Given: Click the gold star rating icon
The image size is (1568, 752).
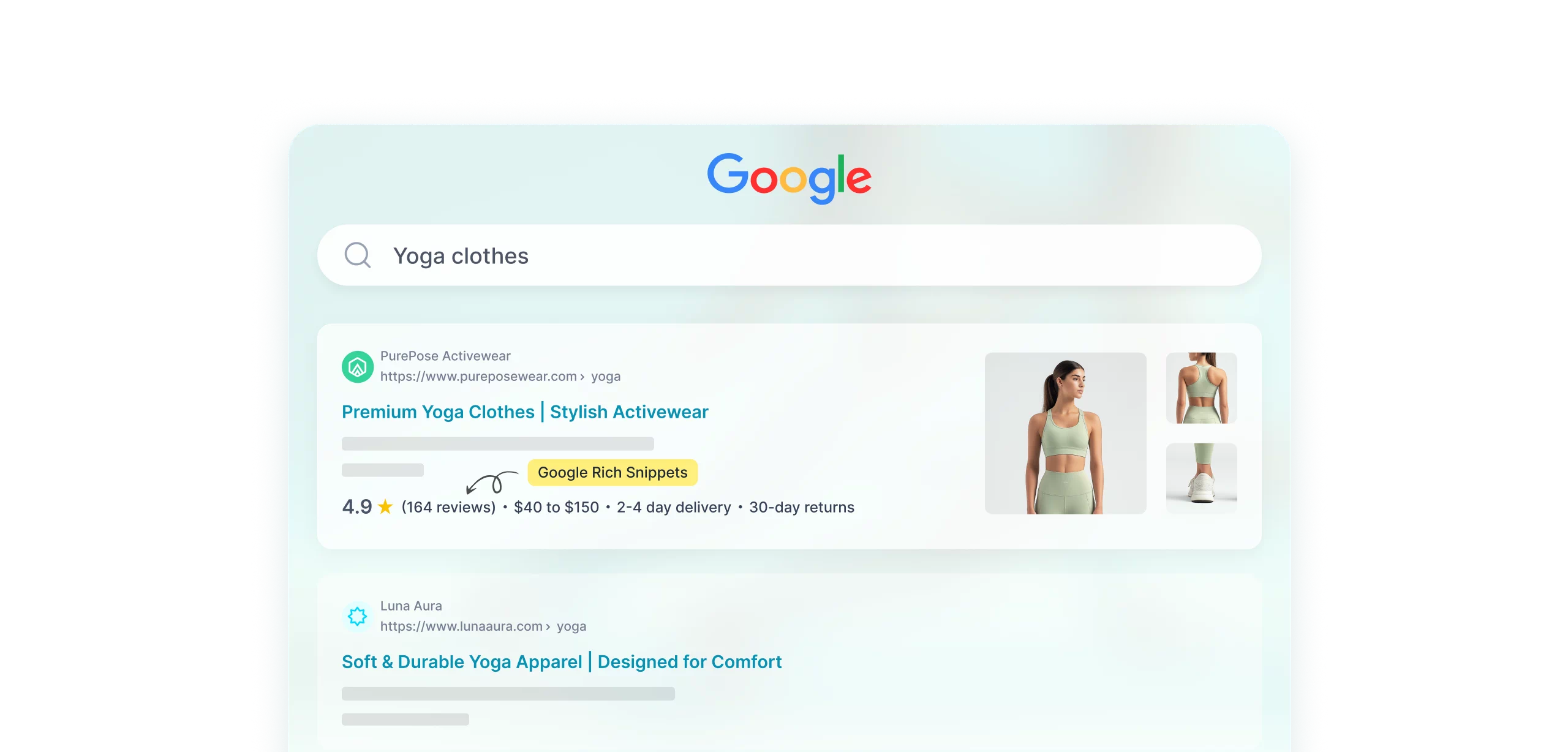Looking at the screenshot, I should coord(385,507).
